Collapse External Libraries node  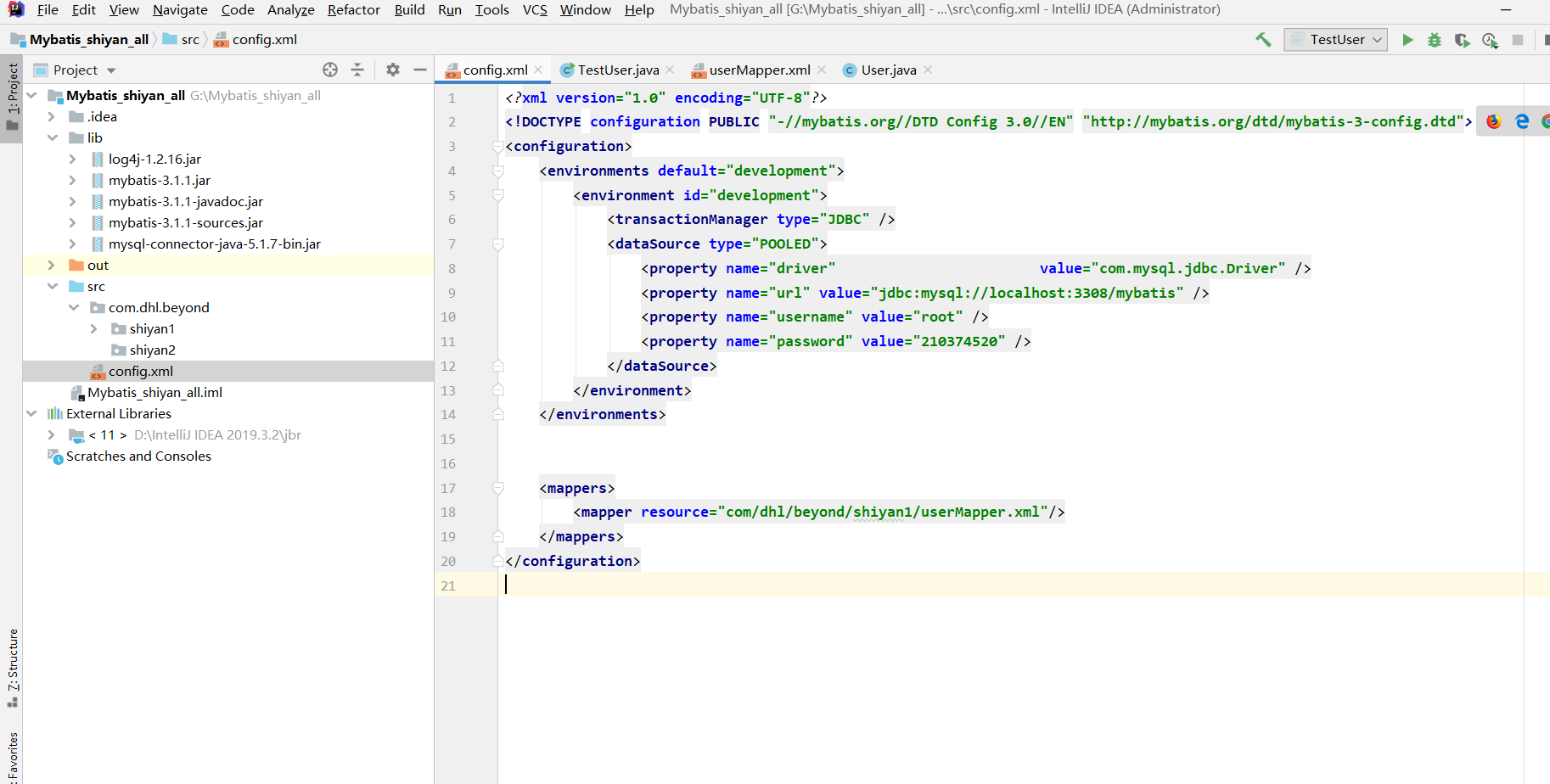32,413
